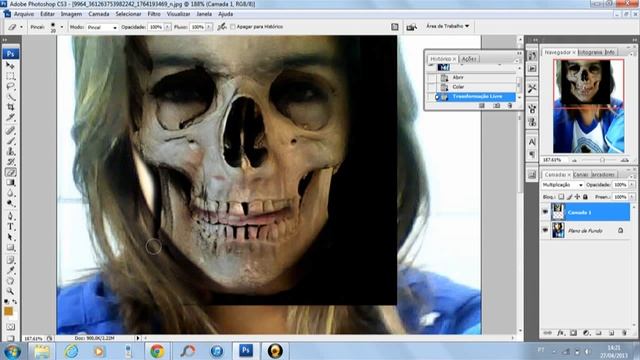
Task: Toggle Quick Mask mode in the toolbox
Action: point(10,327)
